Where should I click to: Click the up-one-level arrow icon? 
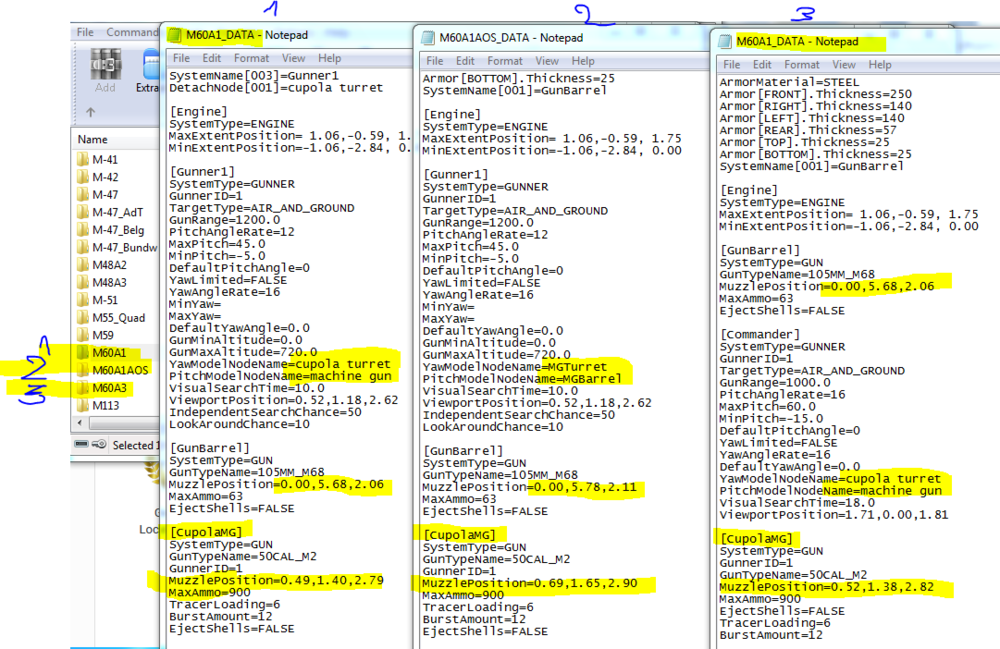tap(91, 112)
